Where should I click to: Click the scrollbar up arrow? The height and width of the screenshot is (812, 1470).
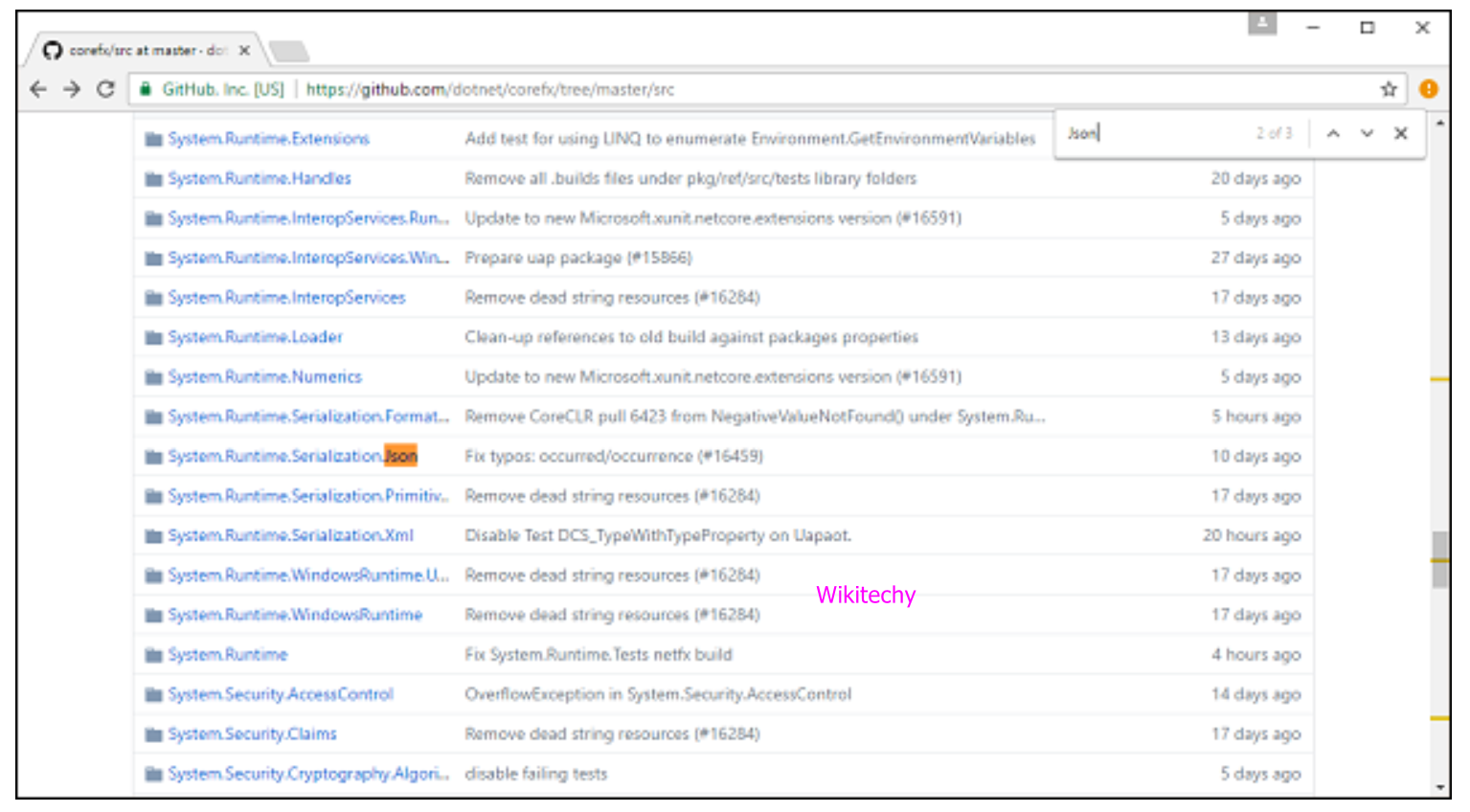tap(1439, 124)
